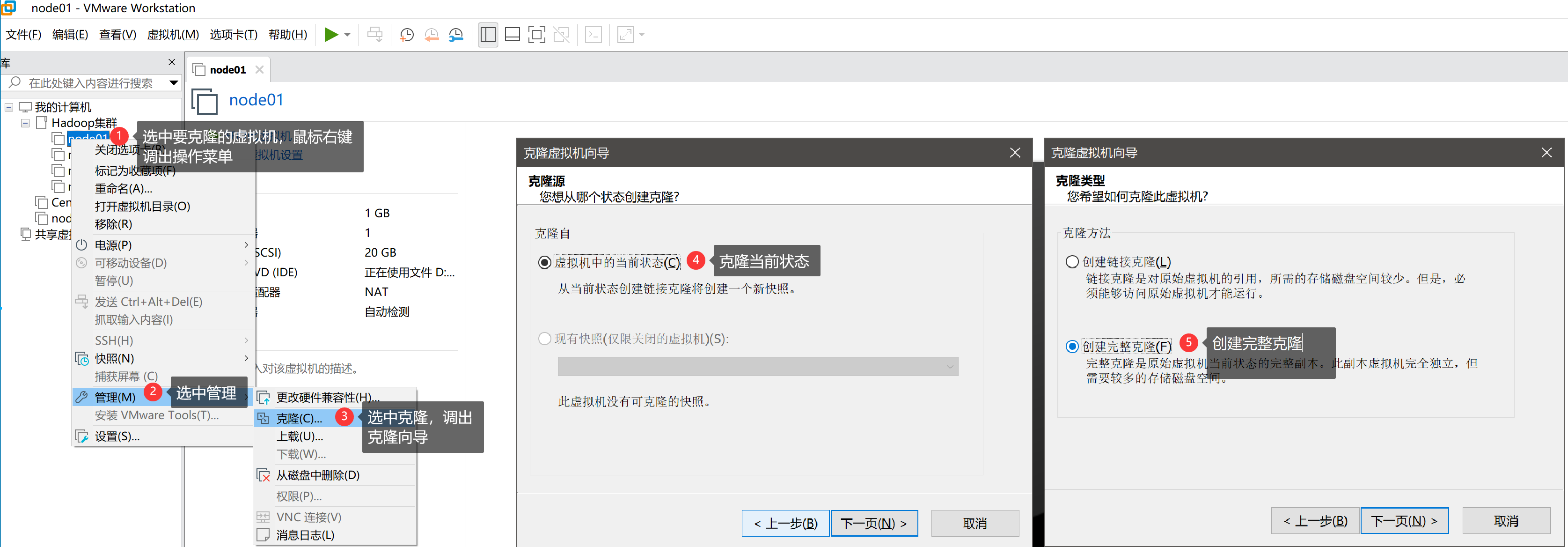The height and width of the screenshot is (547, 1568).
Task: Click 取消 in the 克隆类型 dialog
Action: 1506,521
